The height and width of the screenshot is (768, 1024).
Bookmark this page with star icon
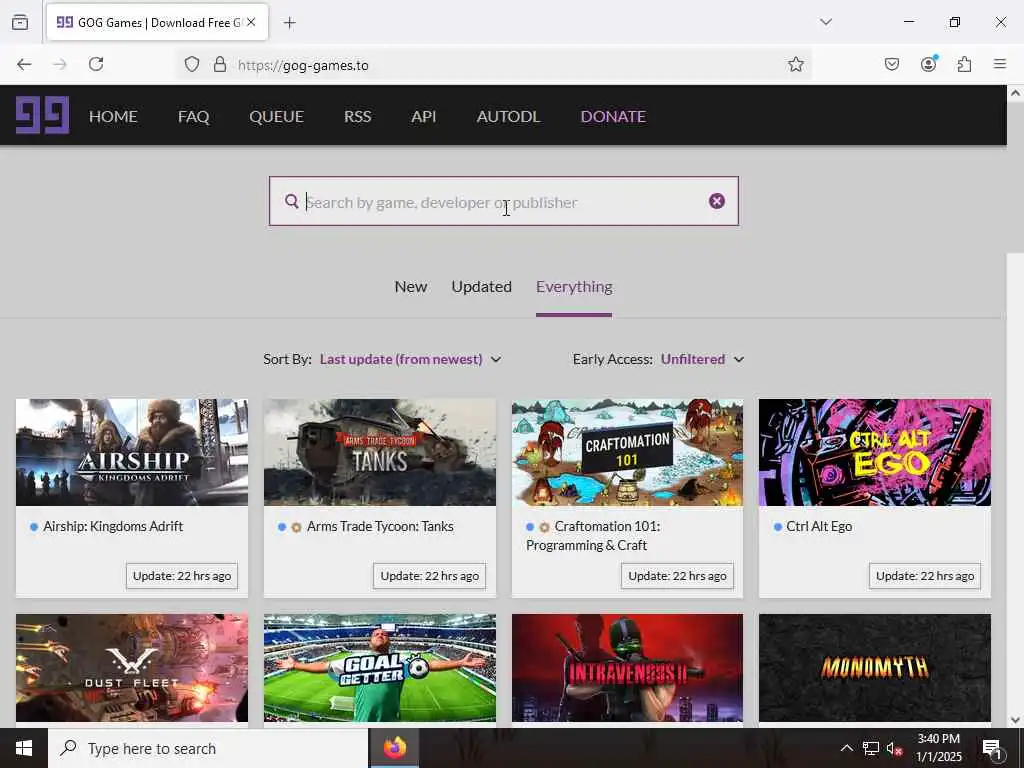pyautogui.click(x=795, y=65)
